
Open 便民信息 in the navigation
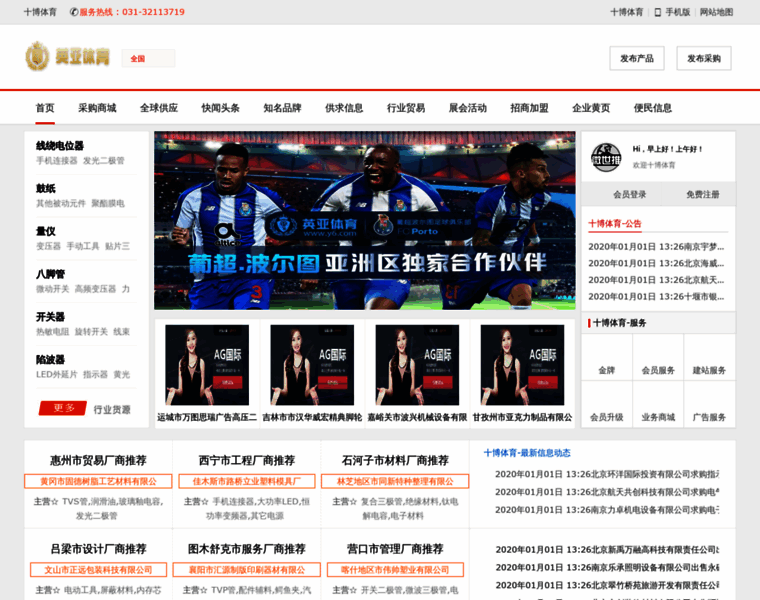pos(653,108)
